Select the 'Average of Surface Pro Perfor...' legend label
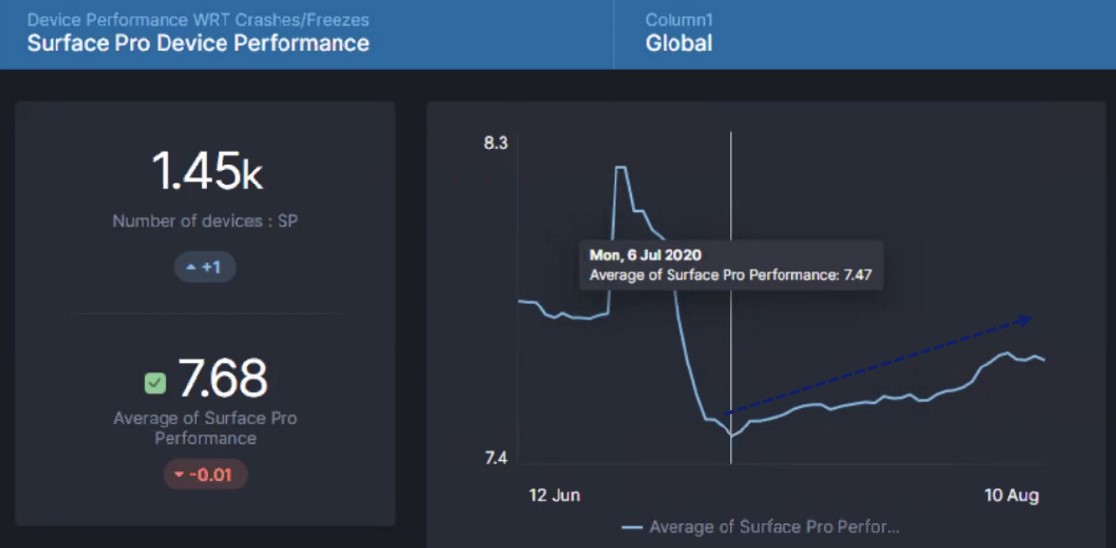This screenshot has width=1116, height=548. [x=774, y=527]
